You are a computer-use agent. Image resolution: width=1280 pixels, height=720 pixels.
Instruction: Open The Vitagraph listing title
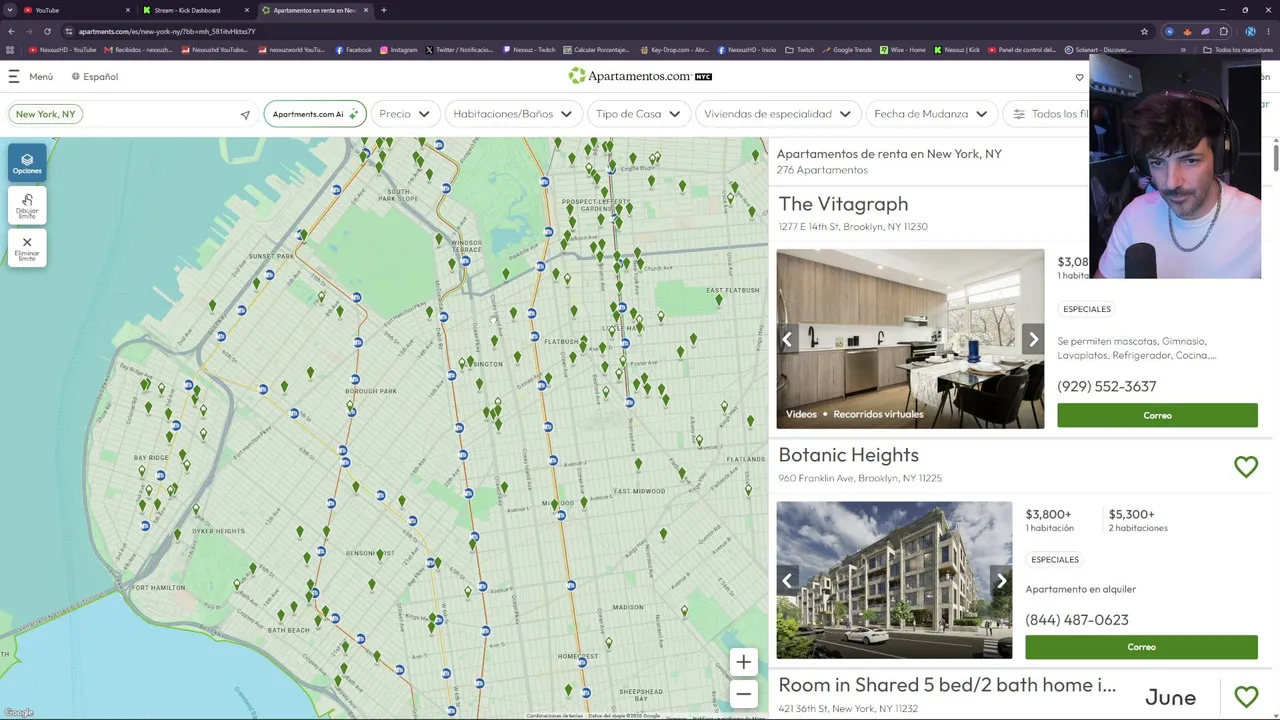843,204
